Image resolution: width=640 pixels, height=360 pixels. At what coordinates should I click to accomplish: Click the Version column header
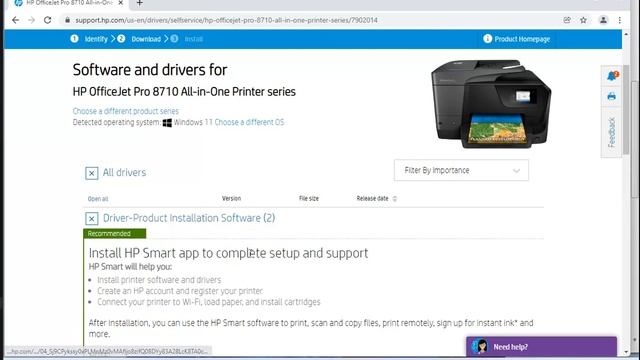(231, 198)
